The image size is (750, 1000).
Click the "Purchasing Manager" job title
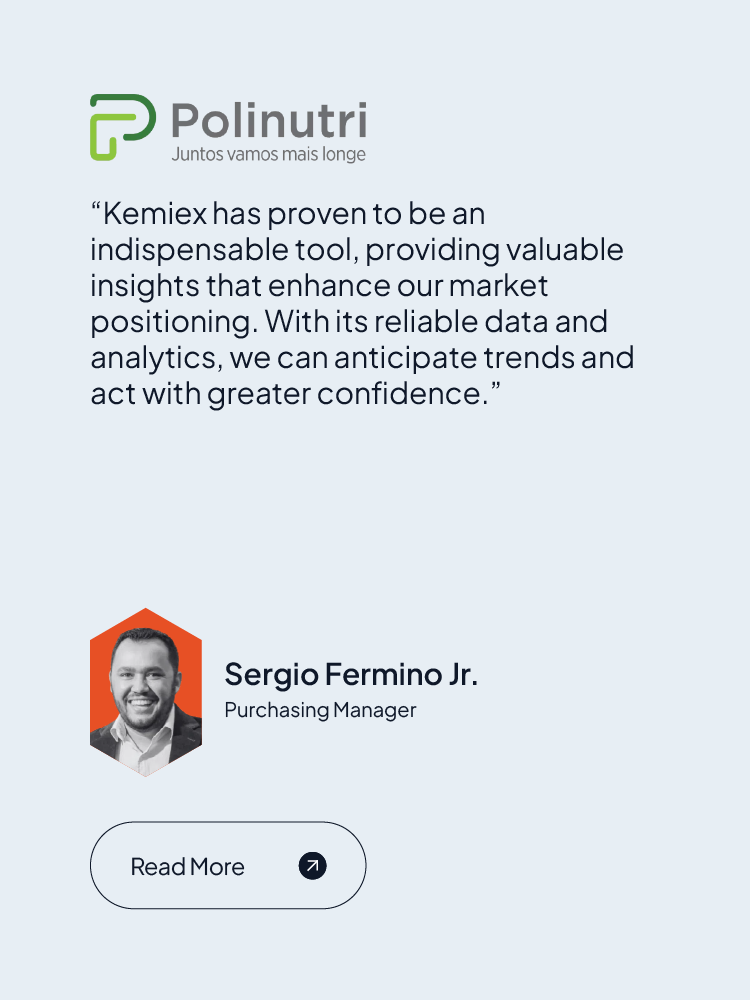(320, 710)
